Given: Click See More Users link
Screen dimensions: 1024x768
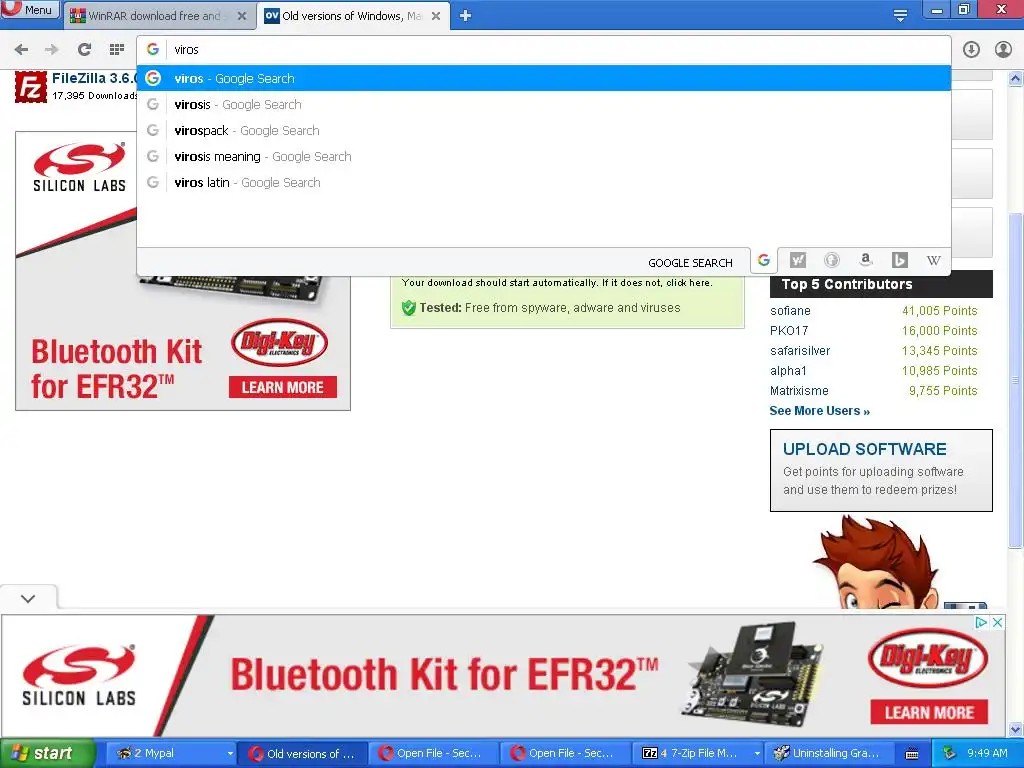Looking at the screenshot, I should click(x=820, y=411).
